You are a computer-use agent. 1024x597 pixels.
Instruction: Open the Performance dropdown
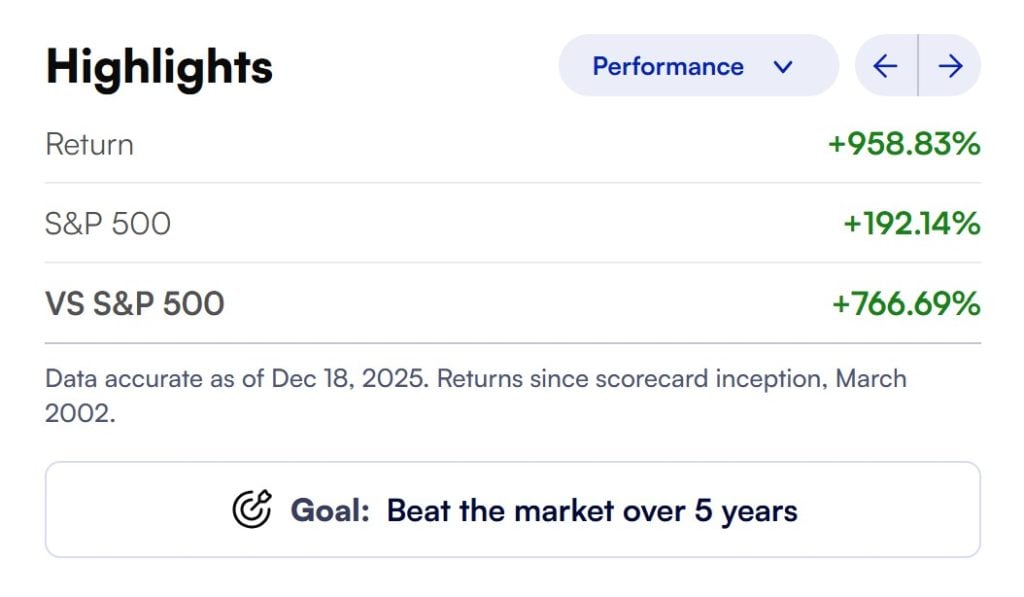pos(697,66)
